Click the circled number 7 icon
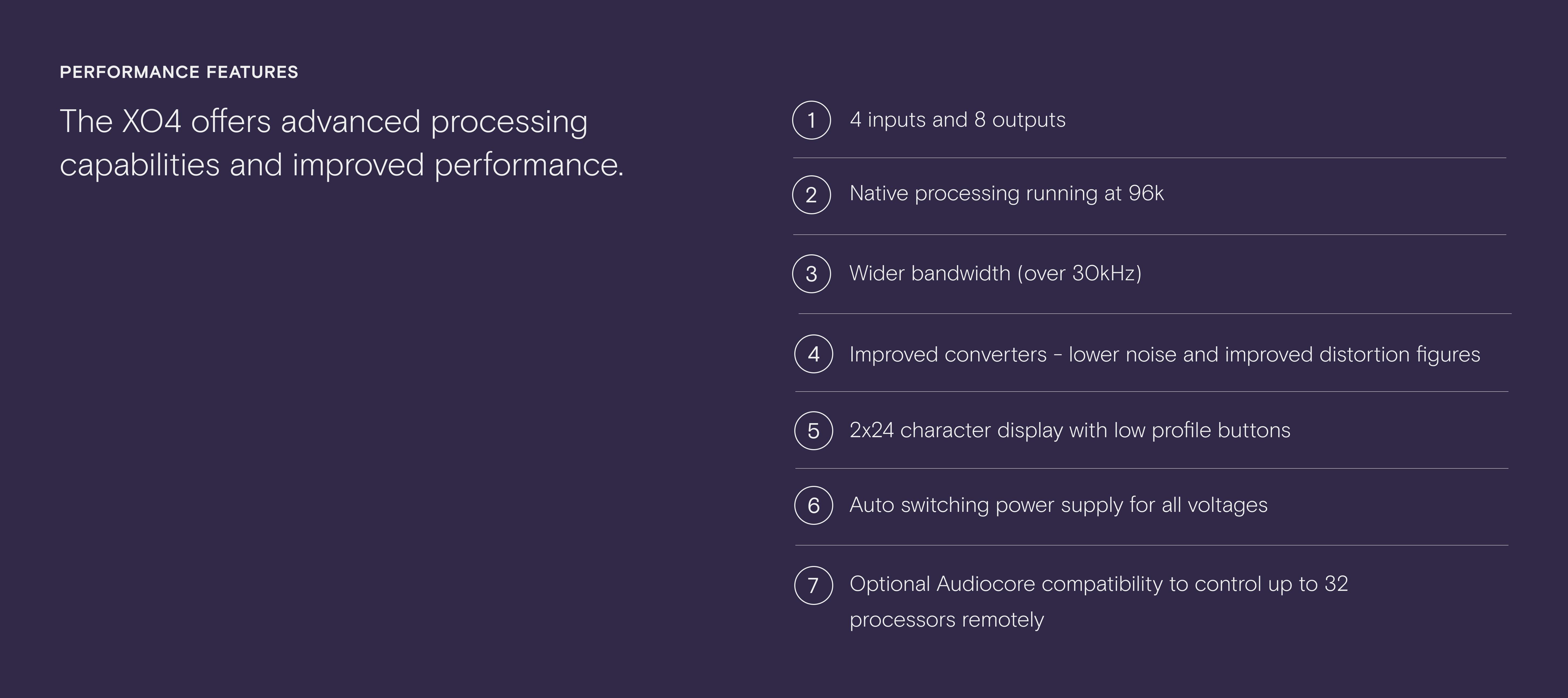 click(x=813, y=585)
